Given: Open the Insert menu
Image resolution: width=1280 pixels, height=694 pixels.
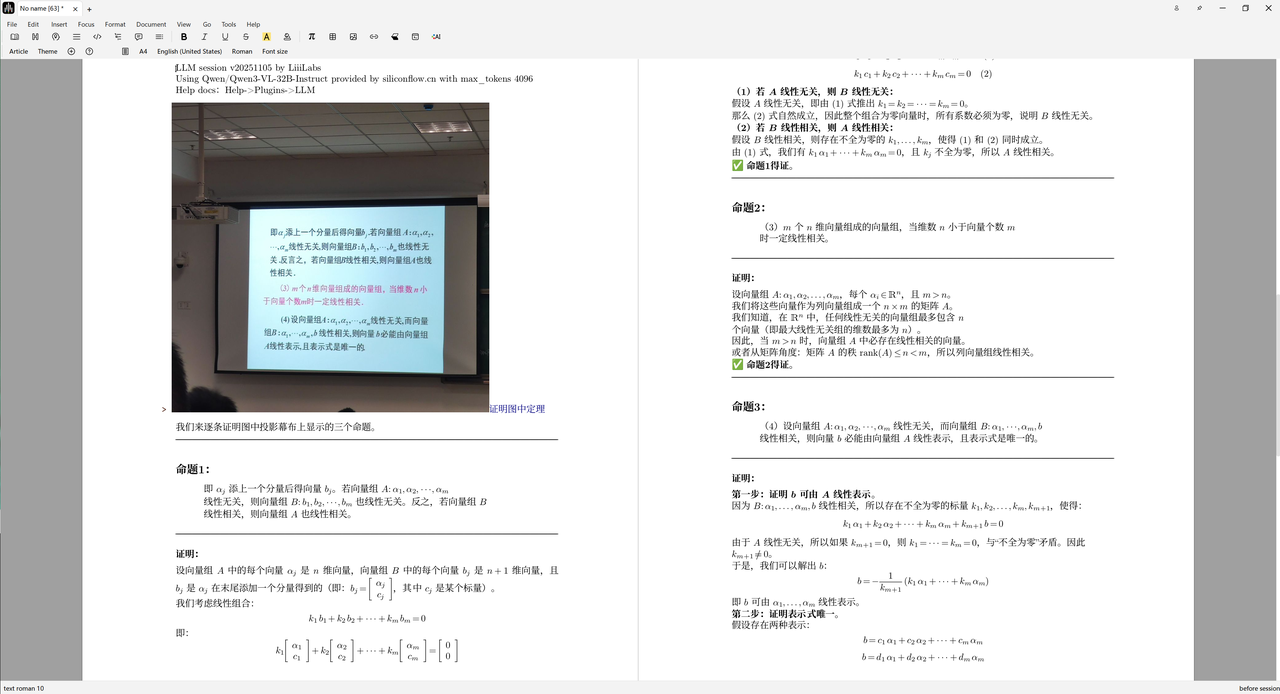Looking at the screenshot, I should point(59,24).
